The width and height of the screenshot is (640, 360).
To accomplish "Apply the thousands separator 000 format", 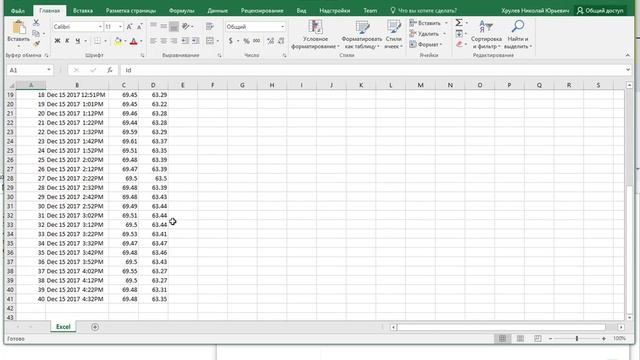I will point(257,41).
